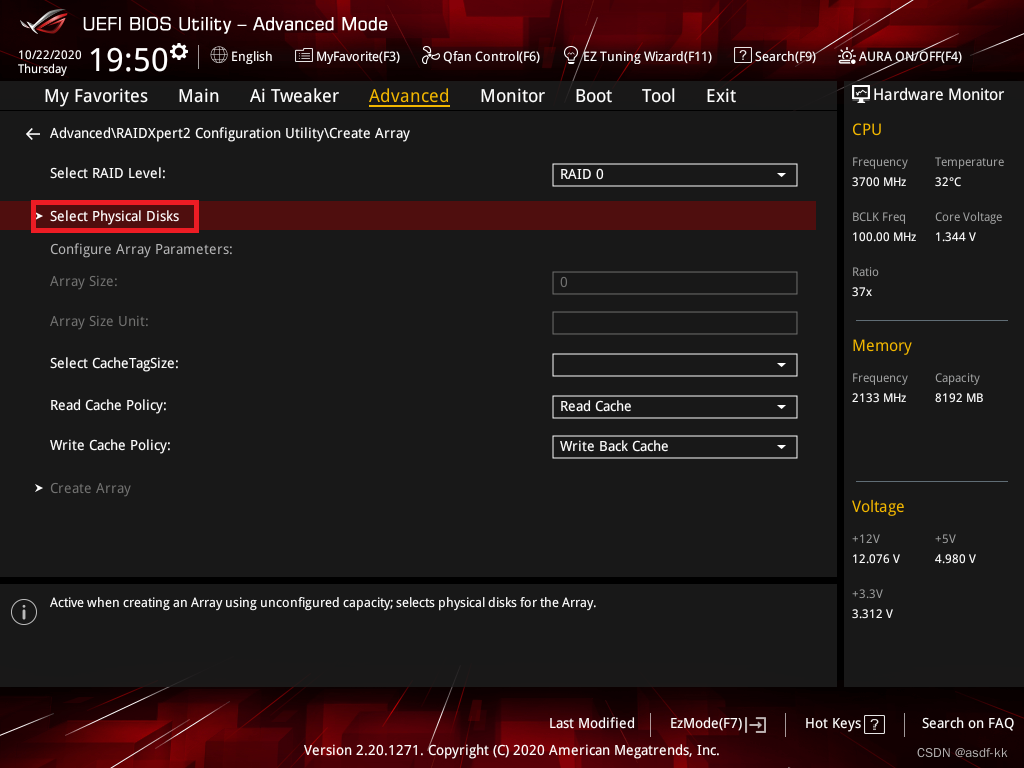Image resolution: width=1024 pixels, height=768 pixels.
Task: Click the +3.3V reading 3.312 V
Action: pos(872,614)
